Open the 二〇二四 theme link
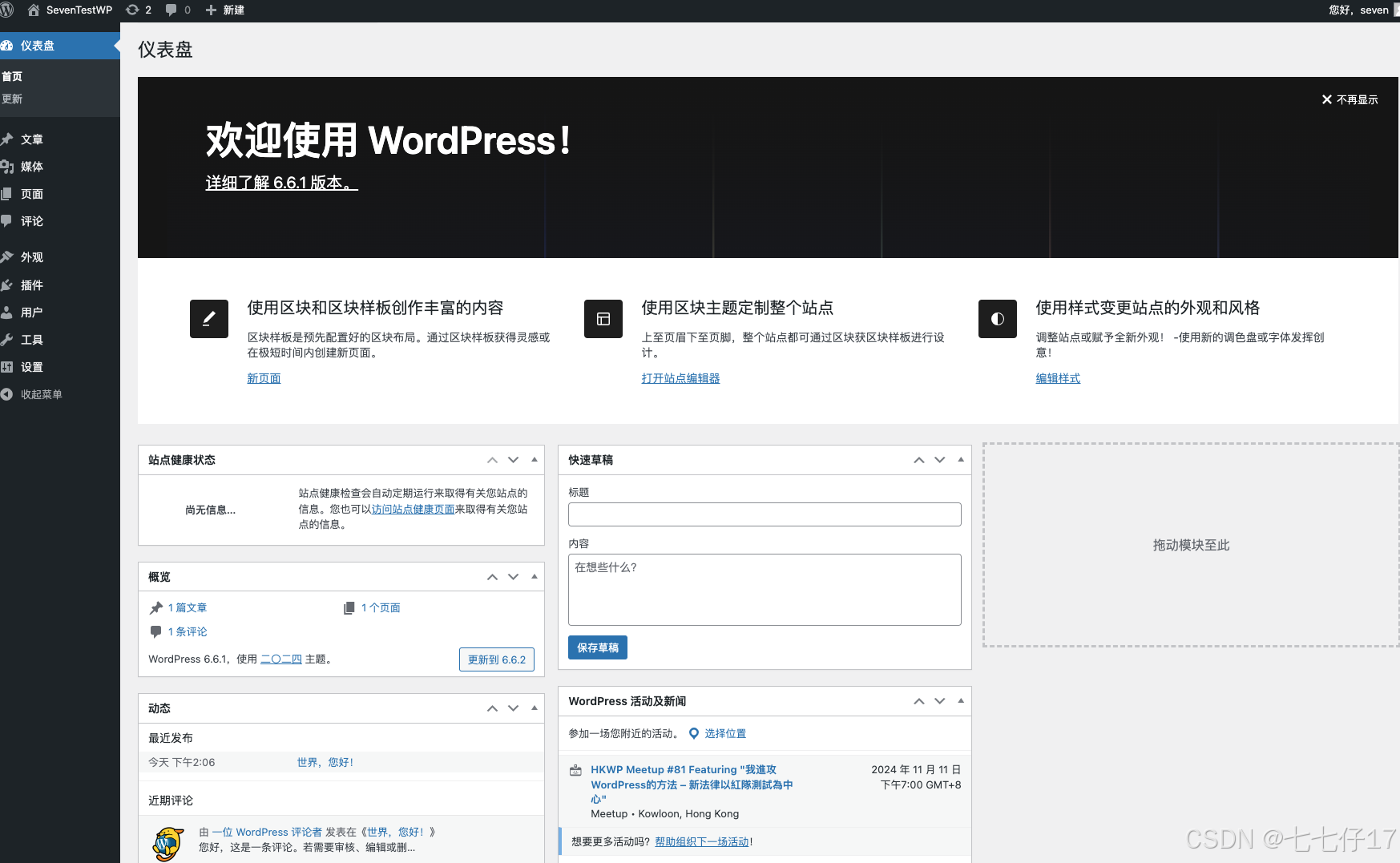 (281, 659)
